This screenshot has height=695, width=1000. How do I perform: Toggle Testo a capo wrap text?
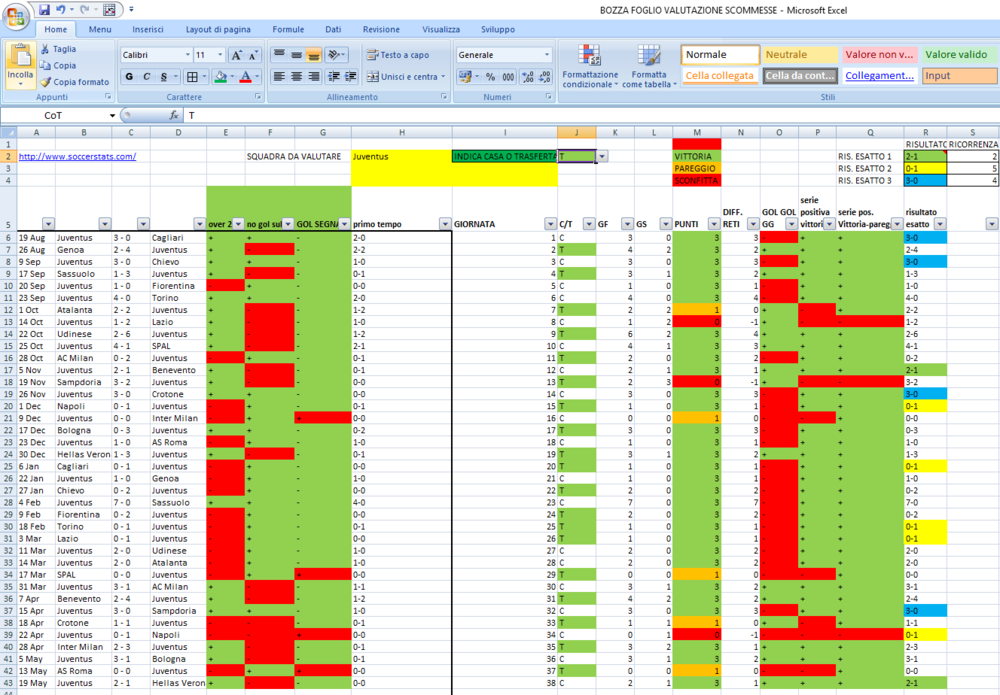coord(398,55)
